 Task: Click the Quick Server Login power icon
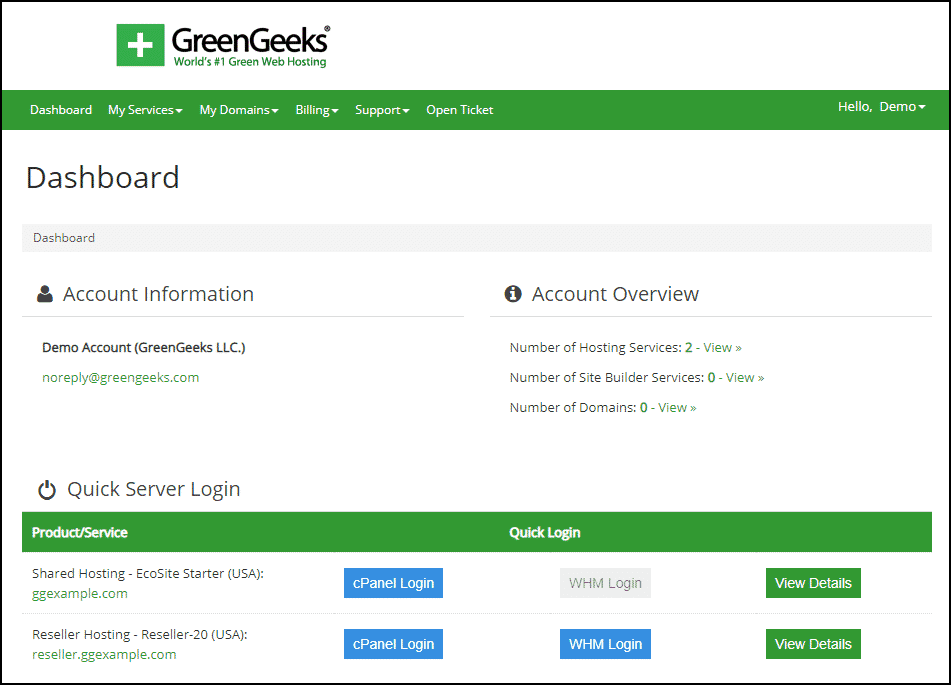[47, 490]
